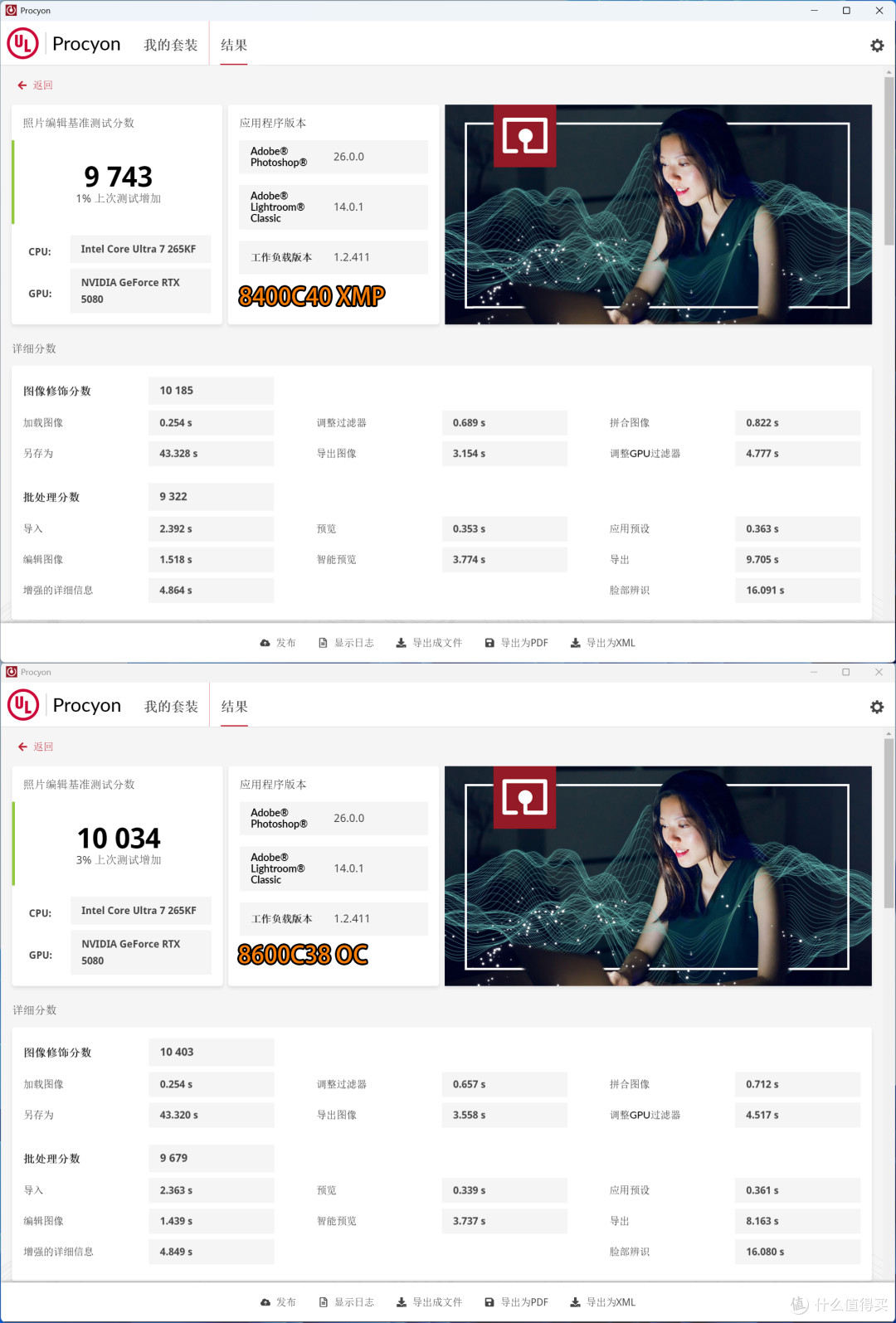
Task: Select 另存为 value 43.320 s
Action: pyautogui.click(x=211, y=1115)
